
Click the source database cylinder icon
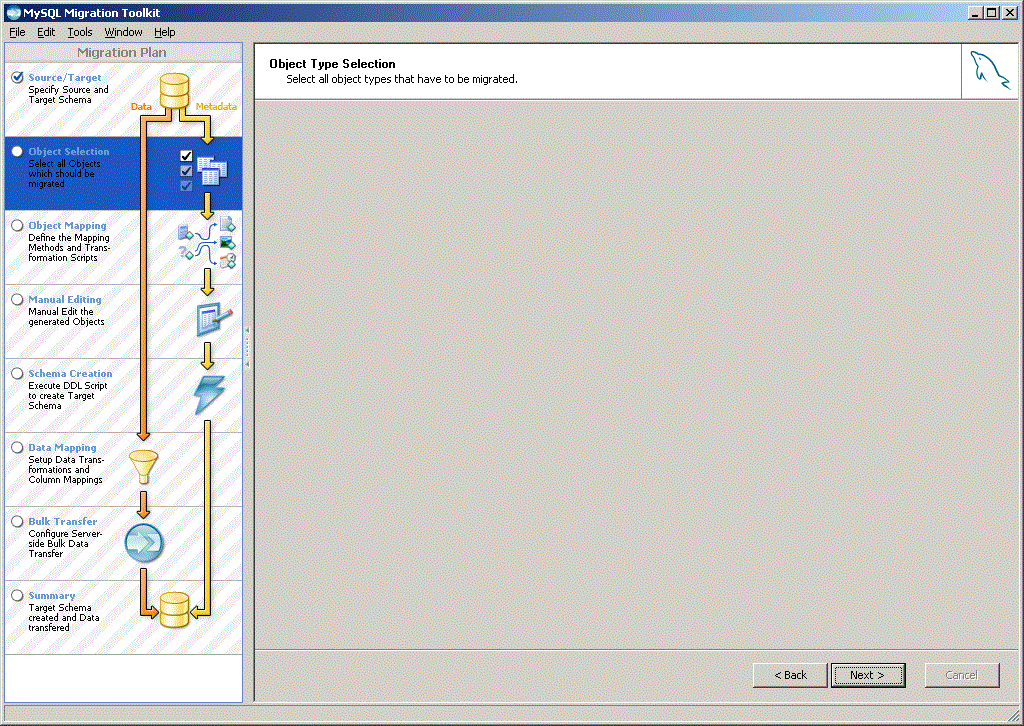(x=175, y=89)
